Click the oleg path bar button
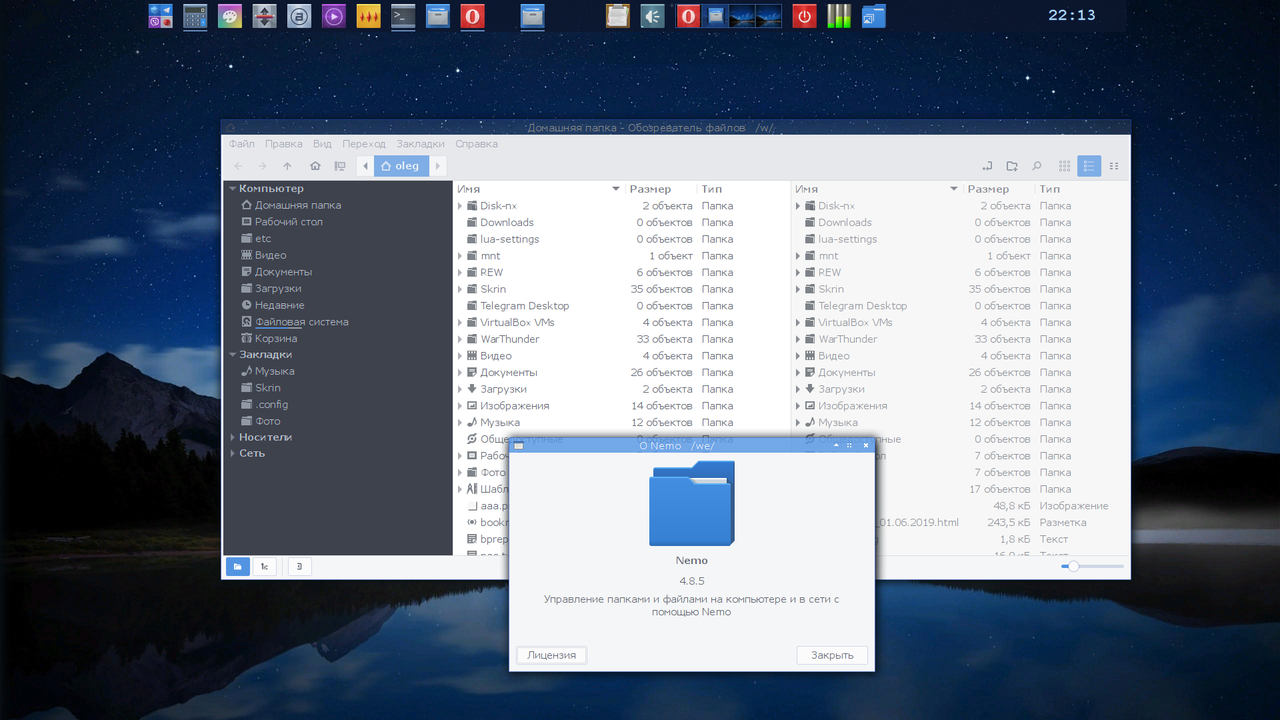This screenshot has width=1280, height=720. (401, 166)
